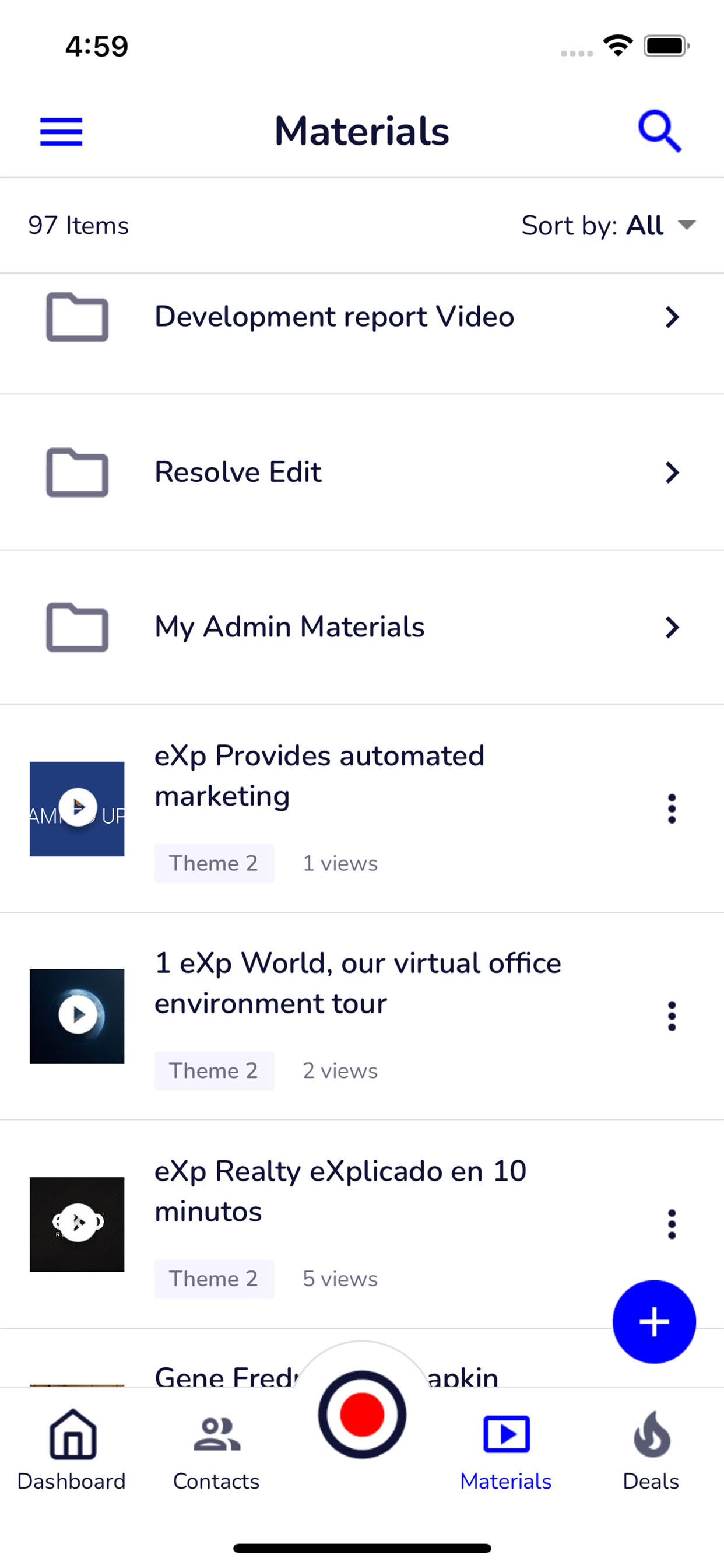Play eXp Provides automated marketing thumbnail
Screen dimensions: 724x1568
pos(77,808)
